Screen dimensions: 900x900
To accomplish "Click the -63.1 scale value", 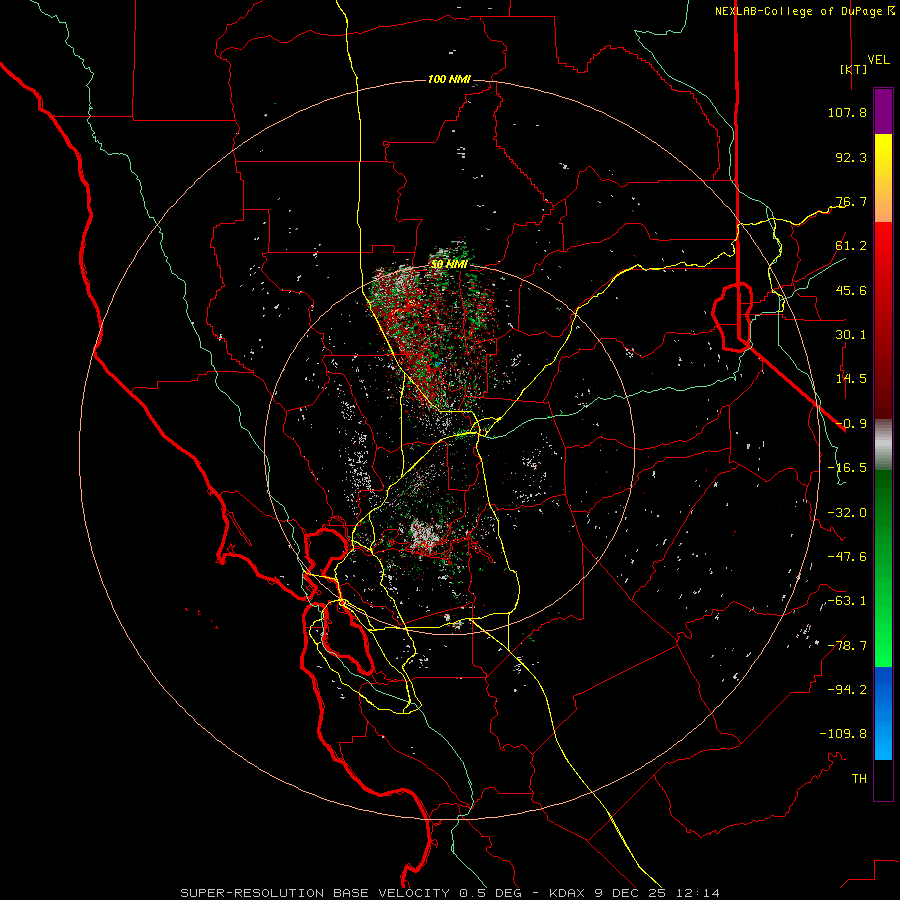I will pos(847,601).
